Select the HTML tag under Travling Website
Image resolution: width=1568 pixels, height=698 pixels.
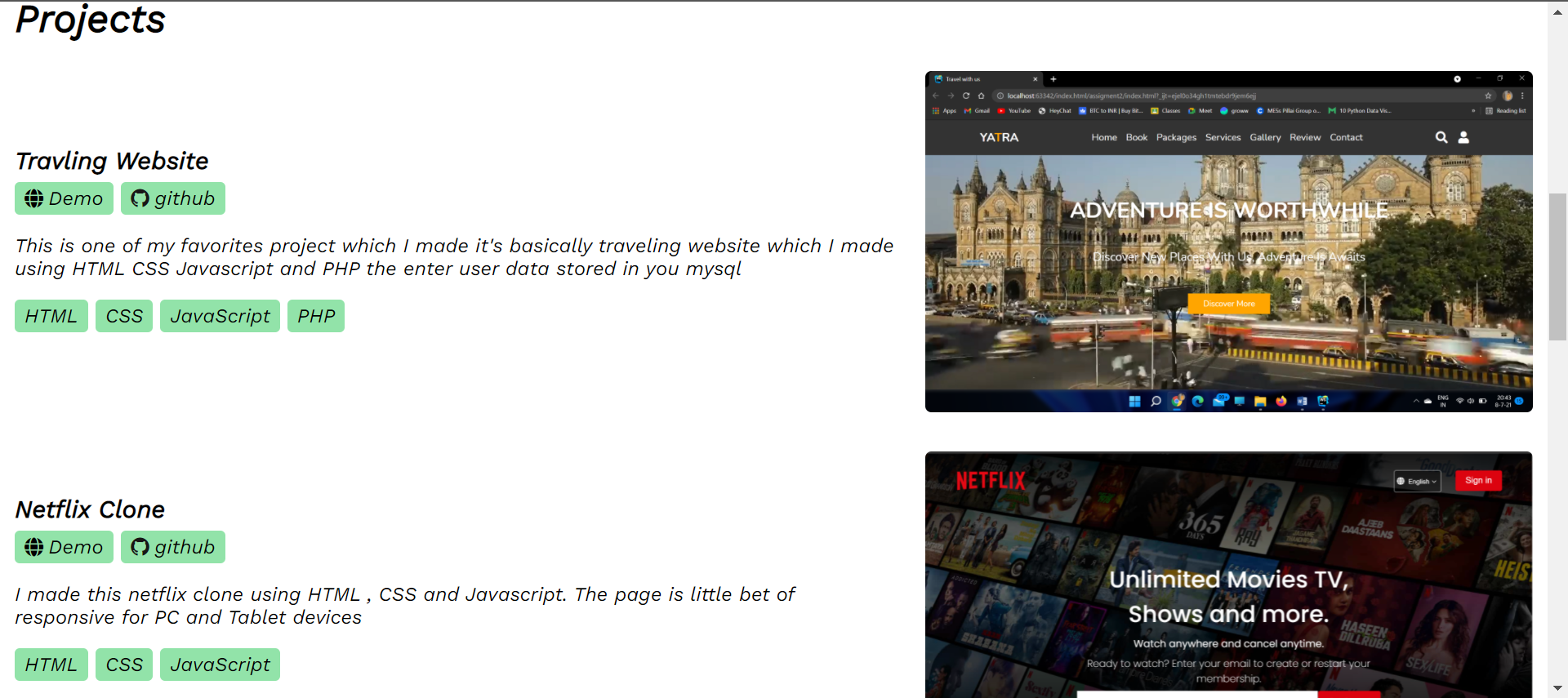point(51,316)
